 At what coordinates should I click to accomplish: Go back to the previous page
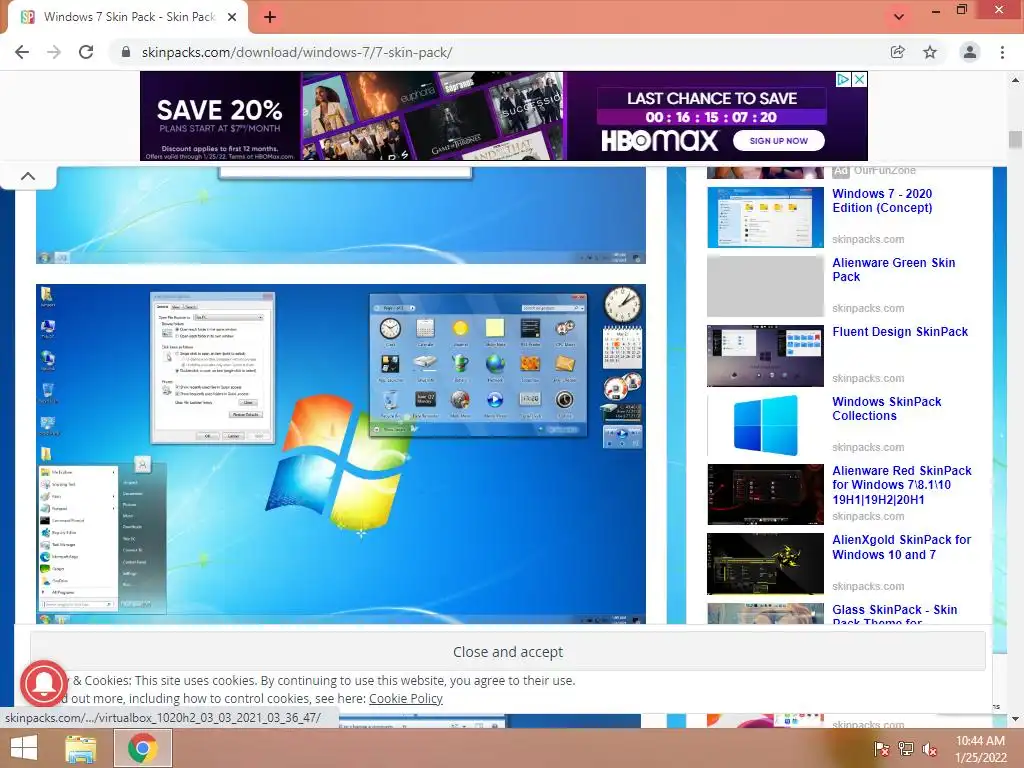coord(22,52)
